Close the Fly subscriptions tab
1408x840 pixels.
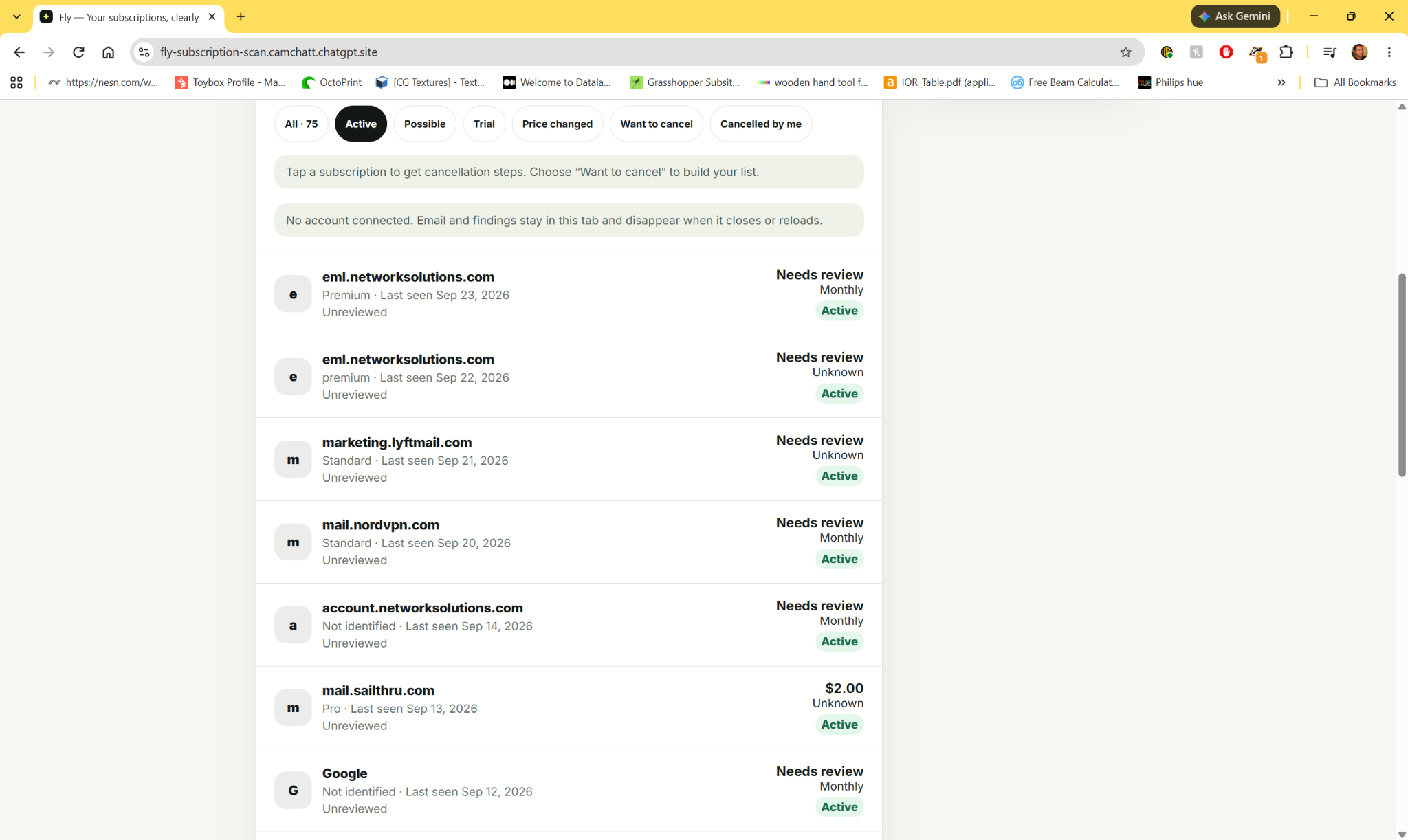(212, 16)
